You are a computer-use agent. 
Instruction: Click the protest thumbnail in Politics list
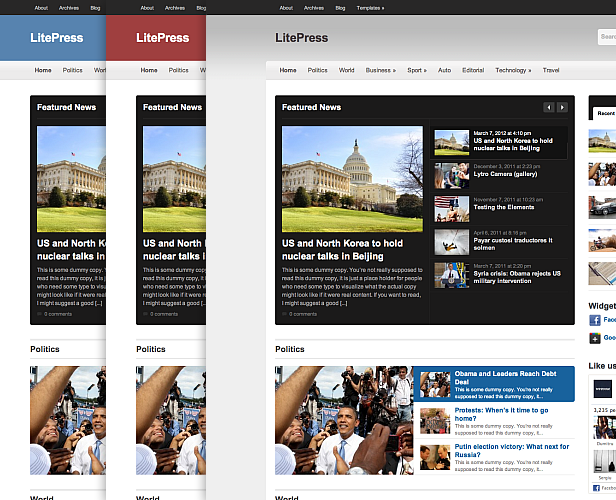coord(435,421)
